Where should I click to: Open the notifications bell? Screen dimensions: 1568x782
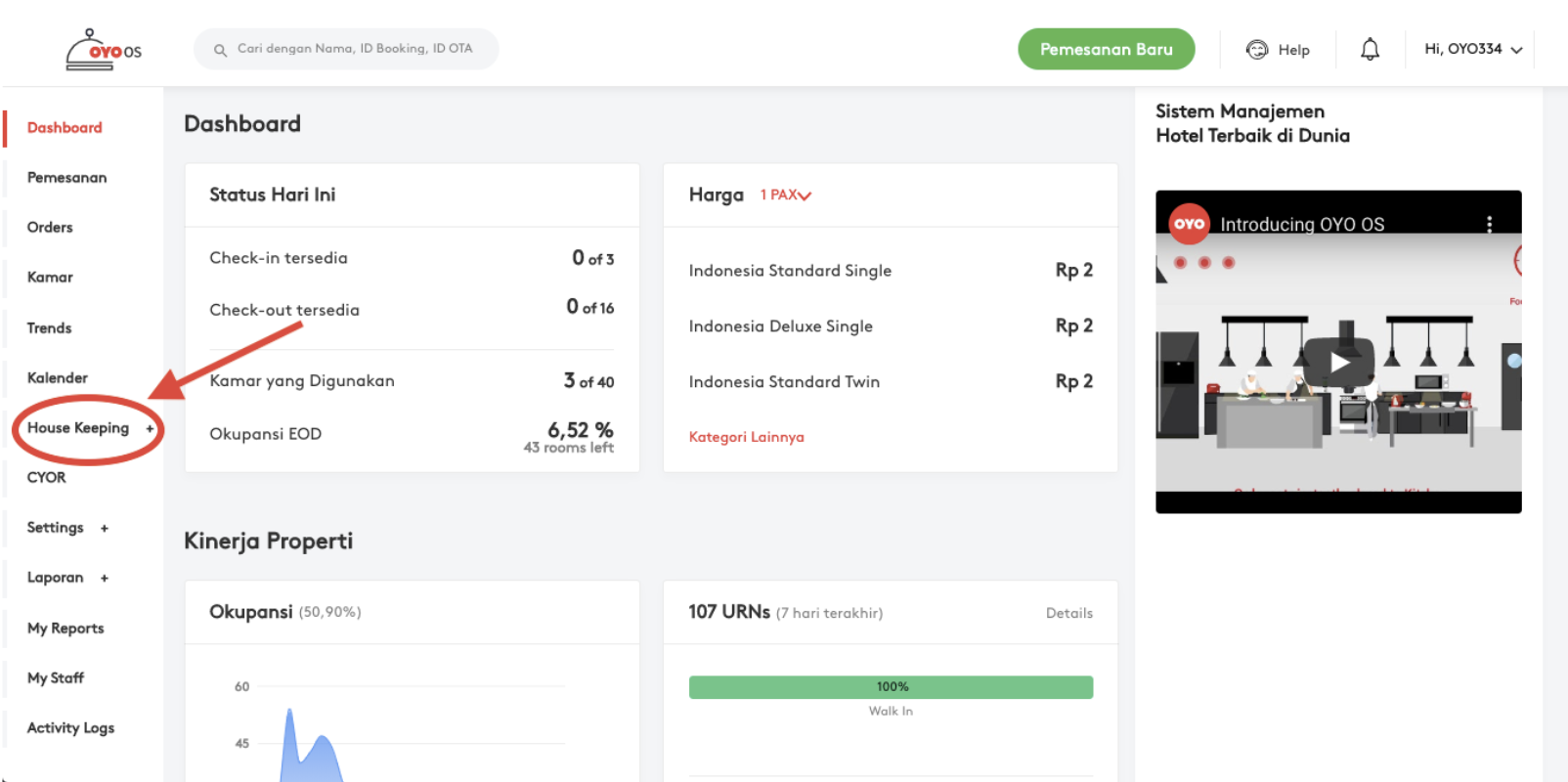click(1370, 49)
